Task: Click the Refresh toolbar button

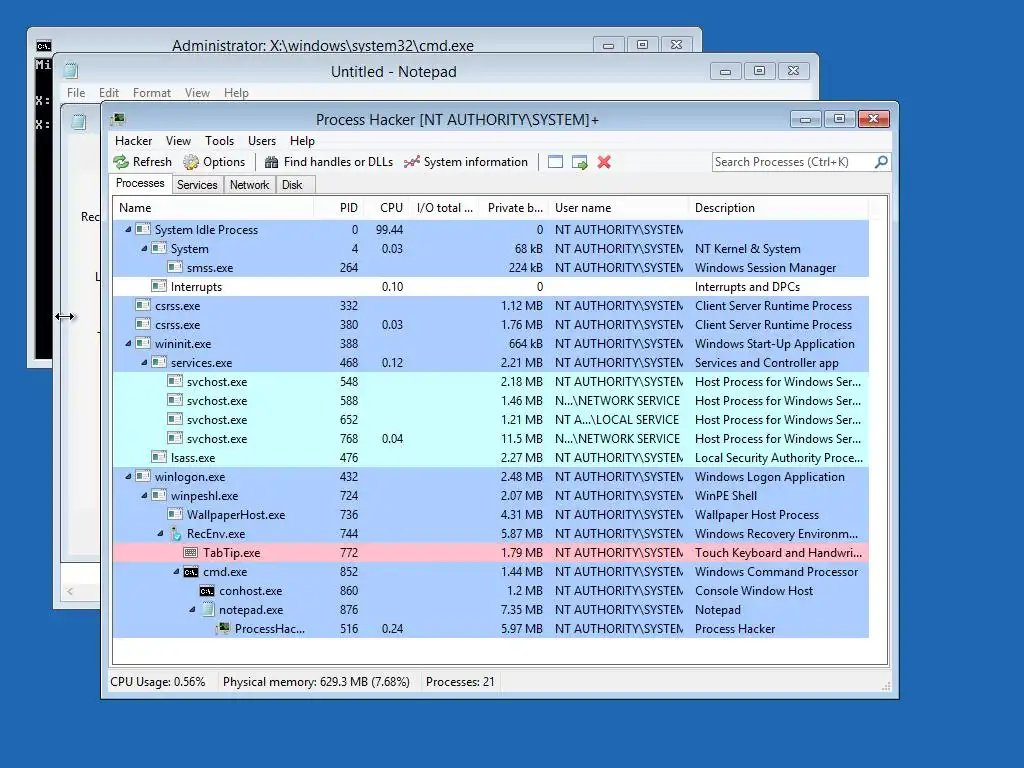Action: point(142,162)
